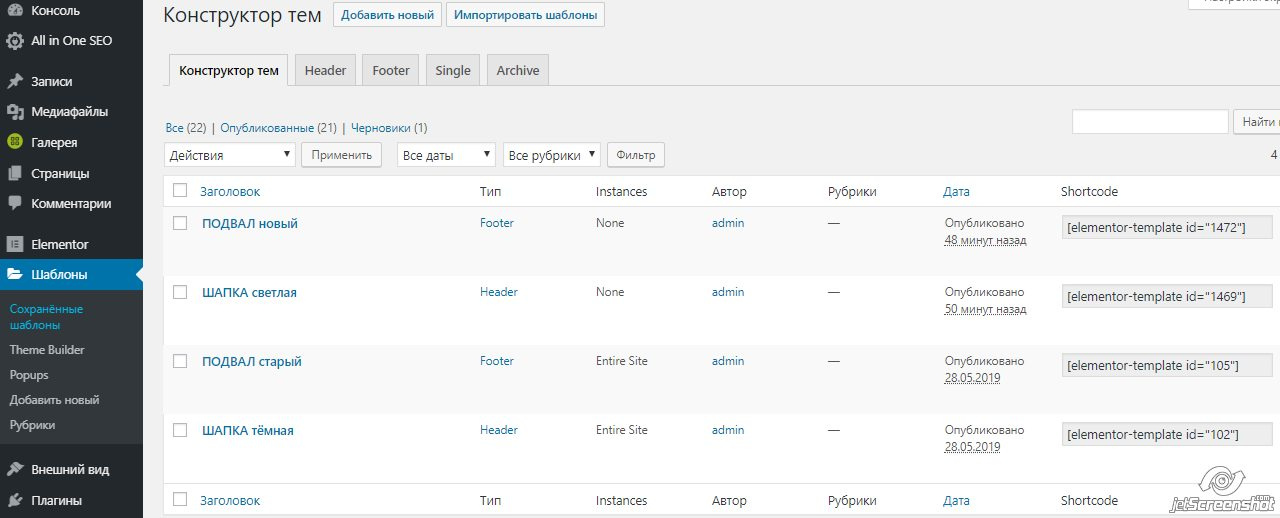Open Медиафайлы in sidebar

71,112
